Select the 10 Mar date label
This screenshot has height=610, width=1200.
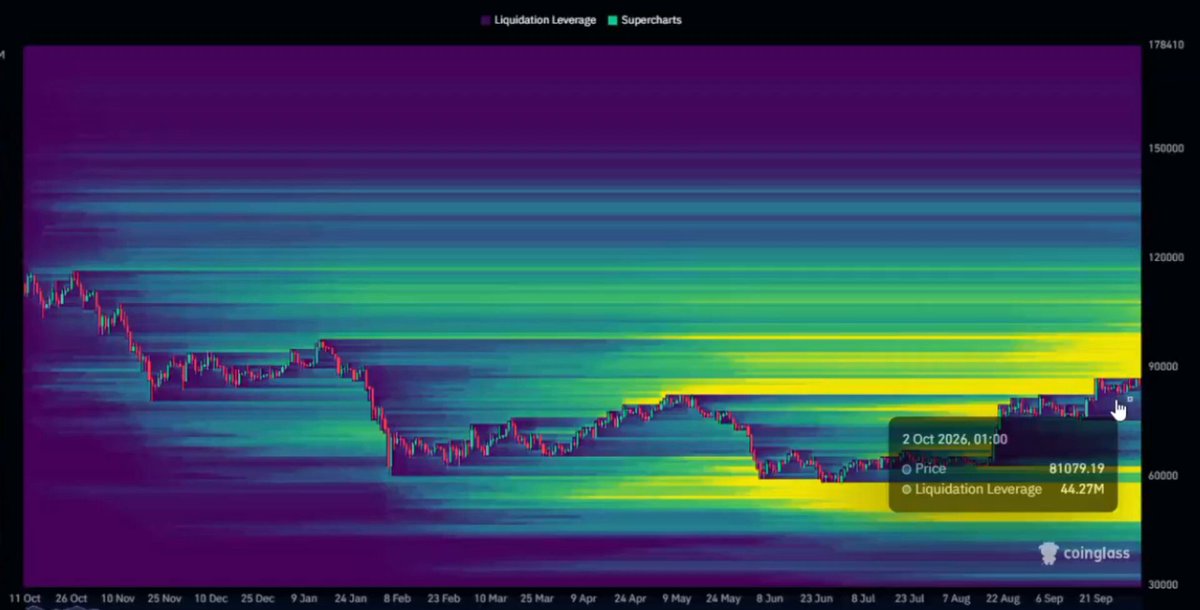click(490, 598)
